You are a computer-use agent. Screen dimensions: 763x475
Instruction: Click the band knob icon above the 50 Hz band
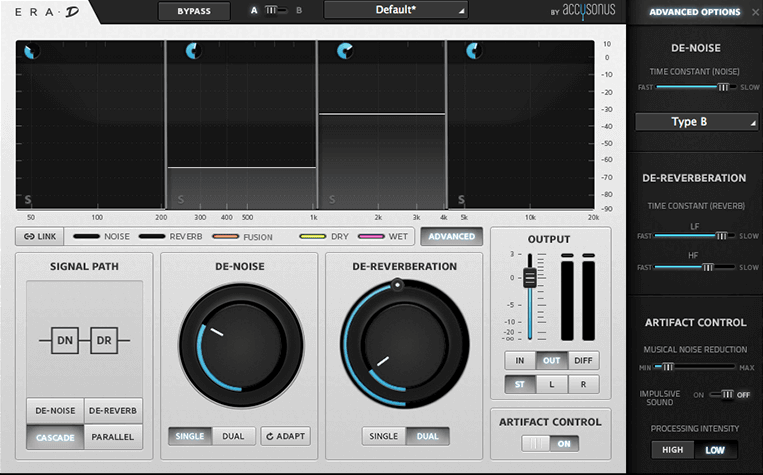coord(32,51)
